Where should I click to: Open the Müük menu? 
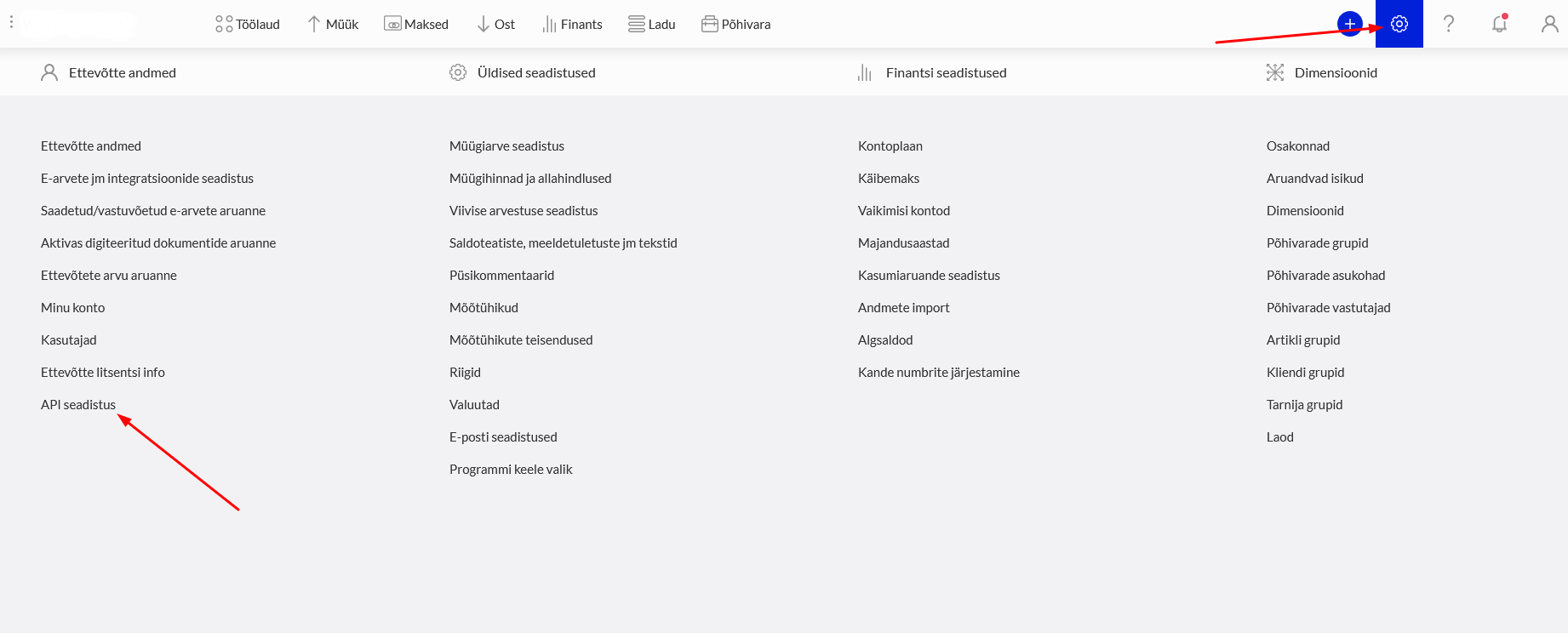333,24
